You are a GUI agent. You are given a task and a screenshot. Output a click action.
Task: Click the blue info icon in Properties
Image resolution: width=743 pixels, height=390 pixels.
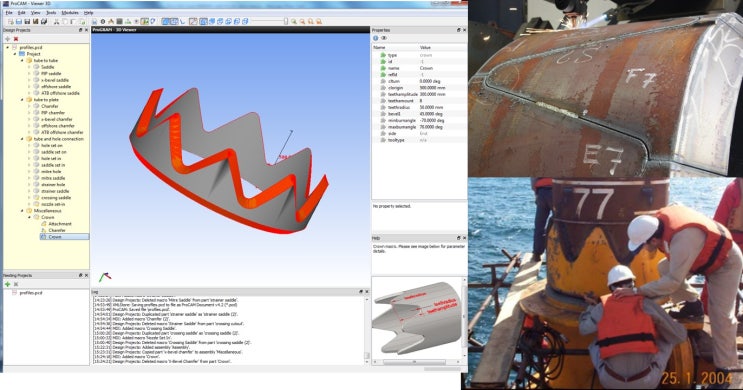tap(376, 38)
